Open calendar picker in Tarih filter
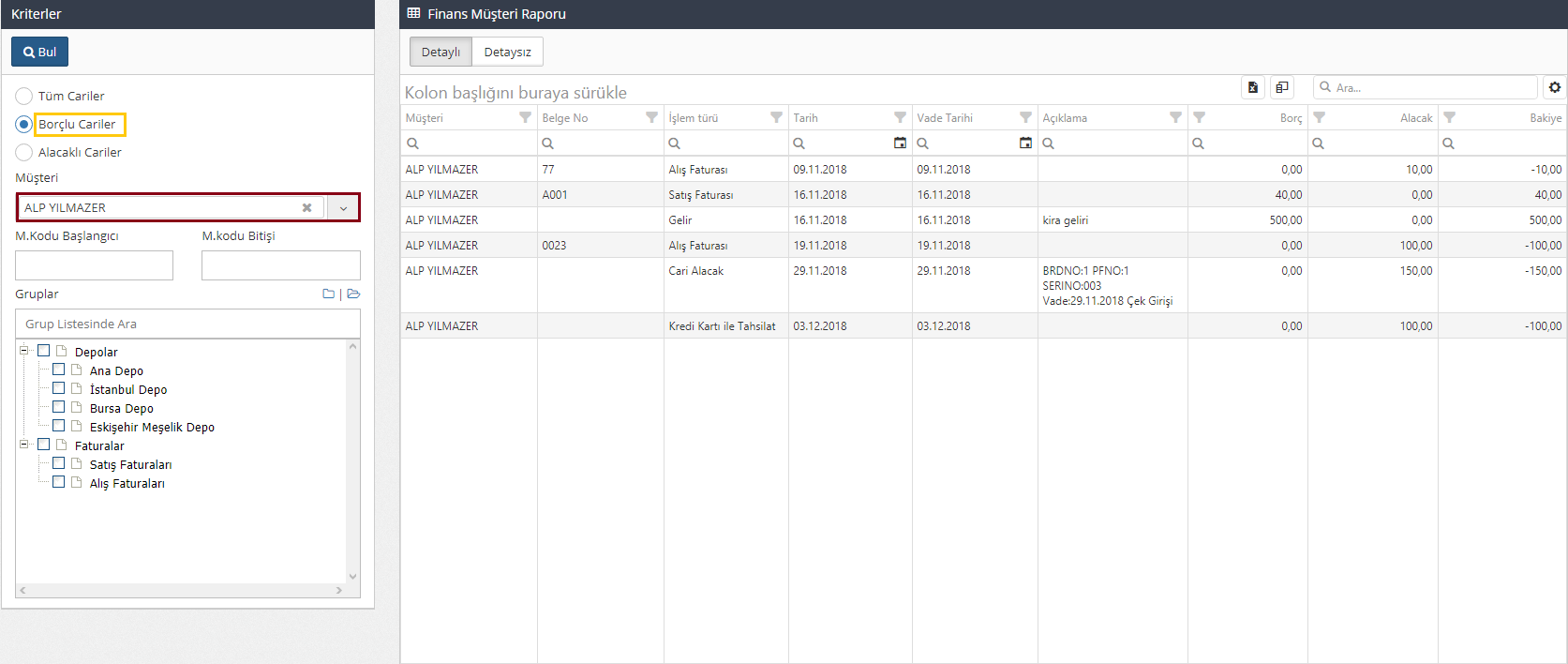The image size is (1568, 664). [x=900, y=143]
